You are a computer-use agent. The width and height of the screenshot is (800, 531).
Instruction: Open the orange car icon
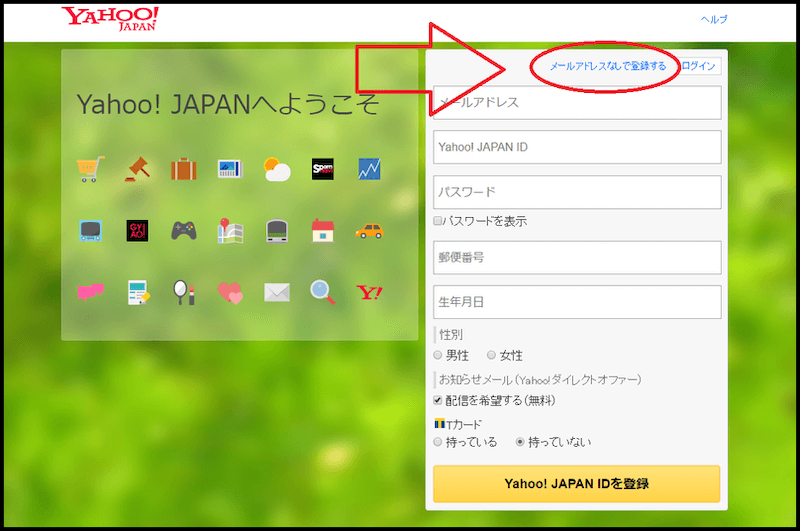(369, 231)
